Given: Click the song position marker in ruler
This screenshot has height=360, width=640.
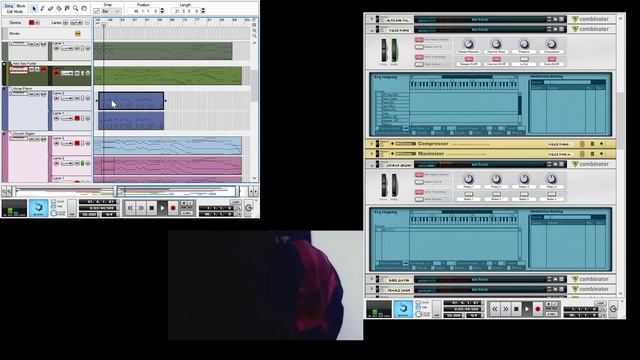Looking at the screenshot, I should (x=104, y=24).
